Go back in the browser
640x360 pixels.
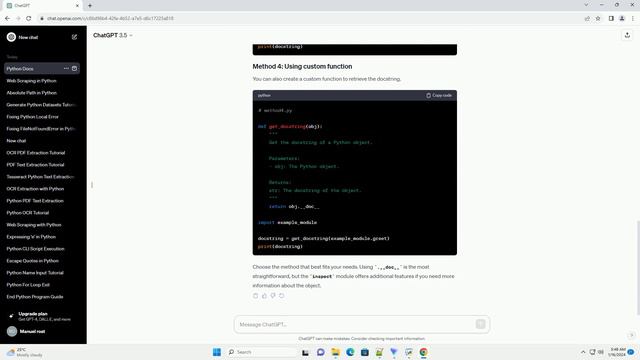click(7, 18)
